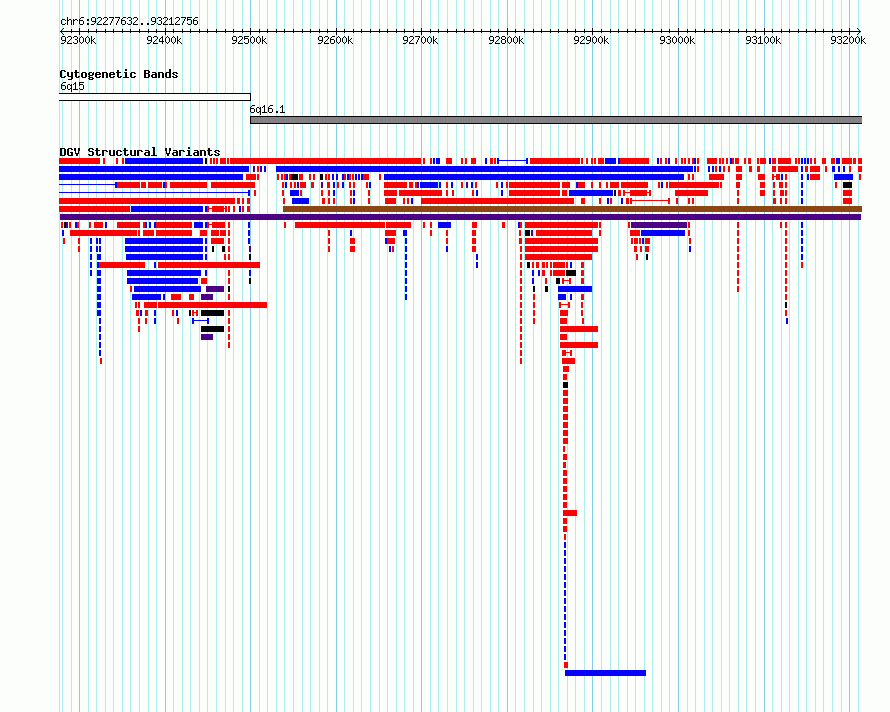Select the long red variant spanning 92600k below the purple bar
890x712 pixels.
coord(340,225)
